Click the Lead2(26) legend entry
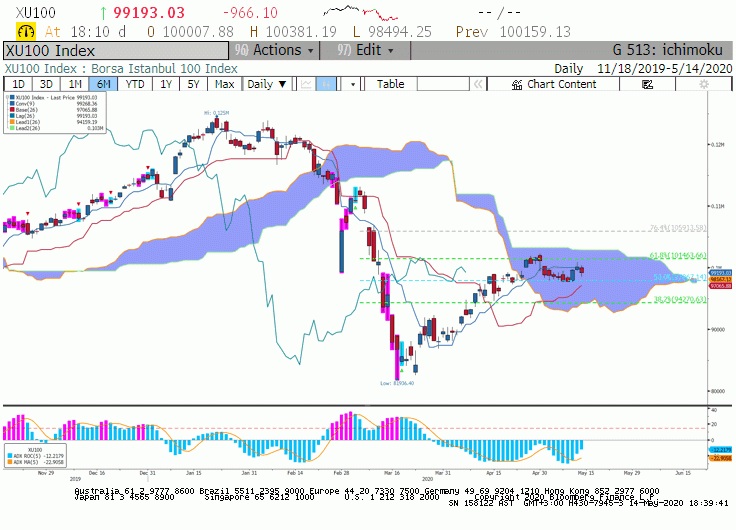Image resolution: width=736 pixels, height=530 pixels. [54, 128]
